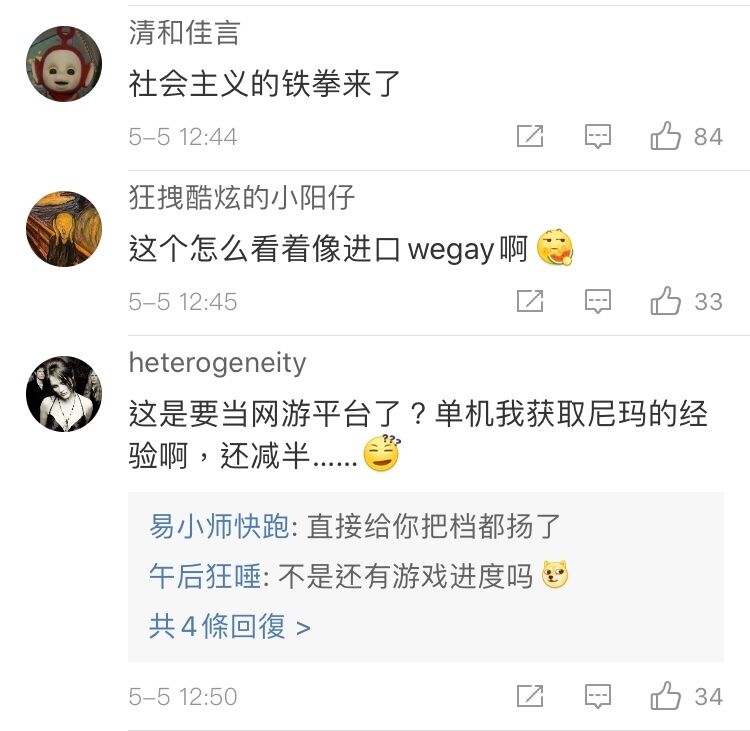Reply to heterogeneity's comment at 12:50
Image resolution: width=750 pixels, height=731 pixels.
point(598,696)
